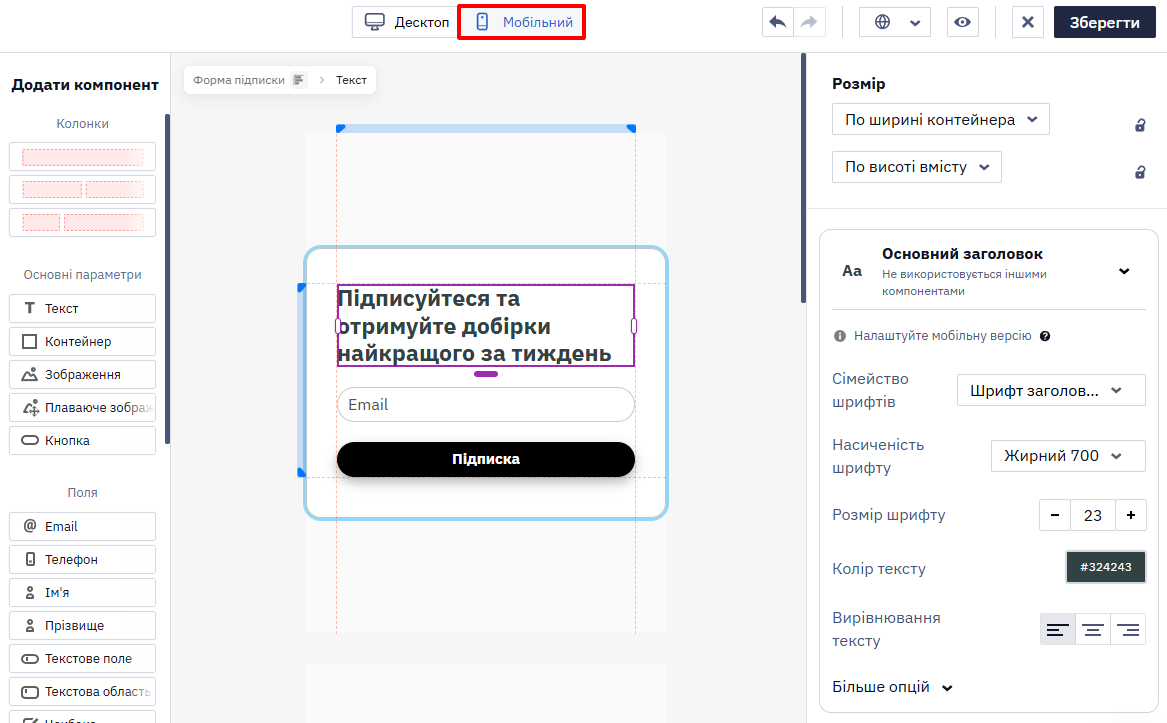Image resolution: width=1167 pixels, height=723 pixels.
Task: Select unequal two columns layout
Action: [83, 223]
